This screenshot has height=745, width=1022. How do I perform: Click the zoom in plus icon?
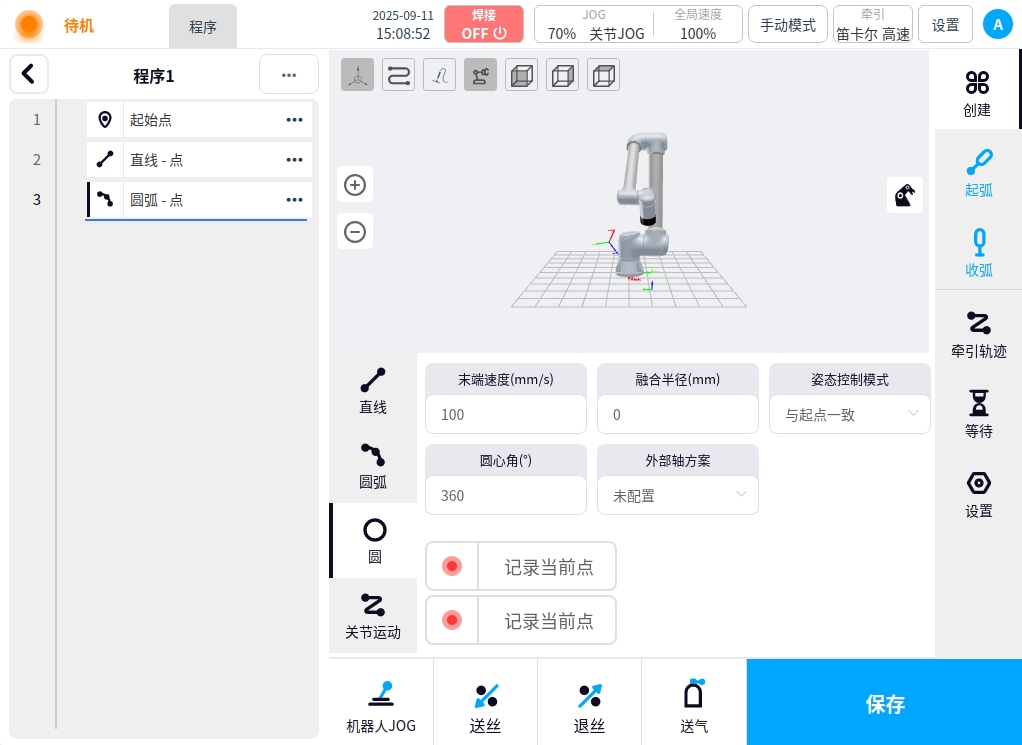tap(355, 185)
